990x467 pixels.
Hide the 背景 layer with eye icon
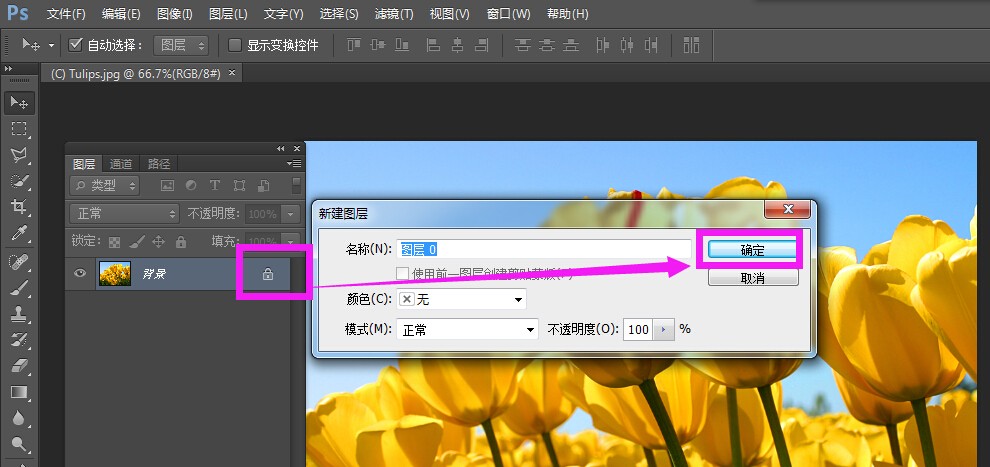[80, 273]
